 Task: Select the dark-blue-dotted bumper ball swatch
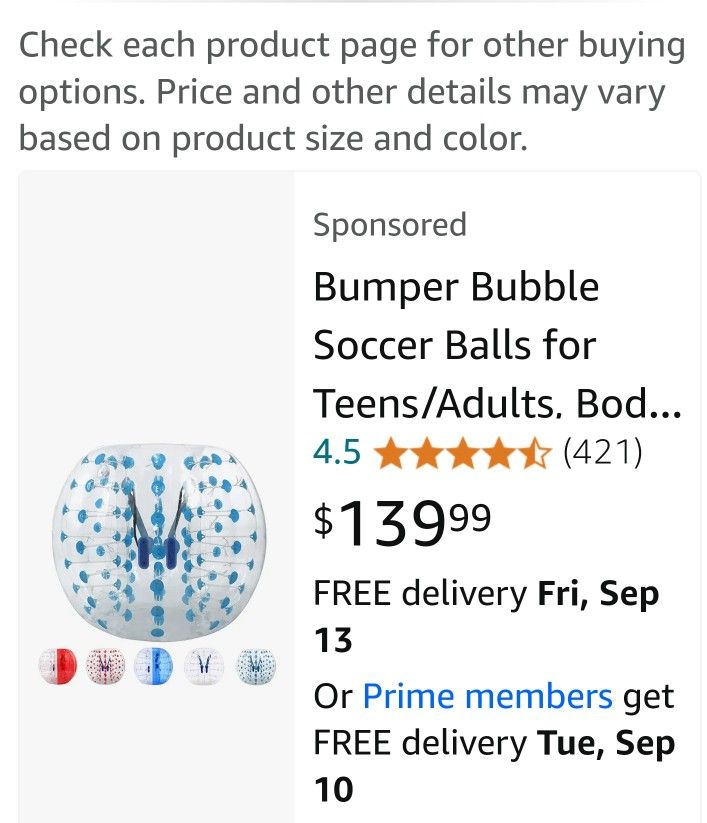click(256, 666)
